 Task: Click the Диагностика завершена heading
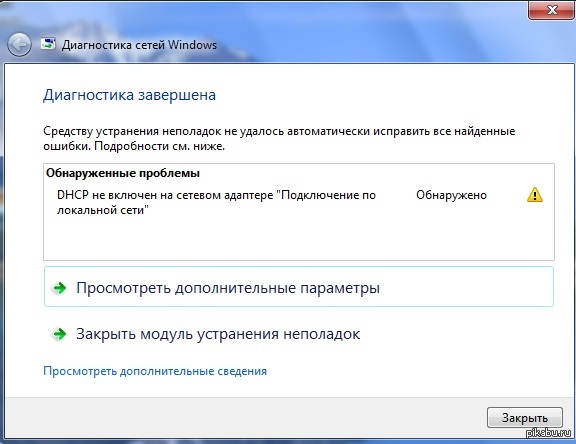[x=129, y=95]
